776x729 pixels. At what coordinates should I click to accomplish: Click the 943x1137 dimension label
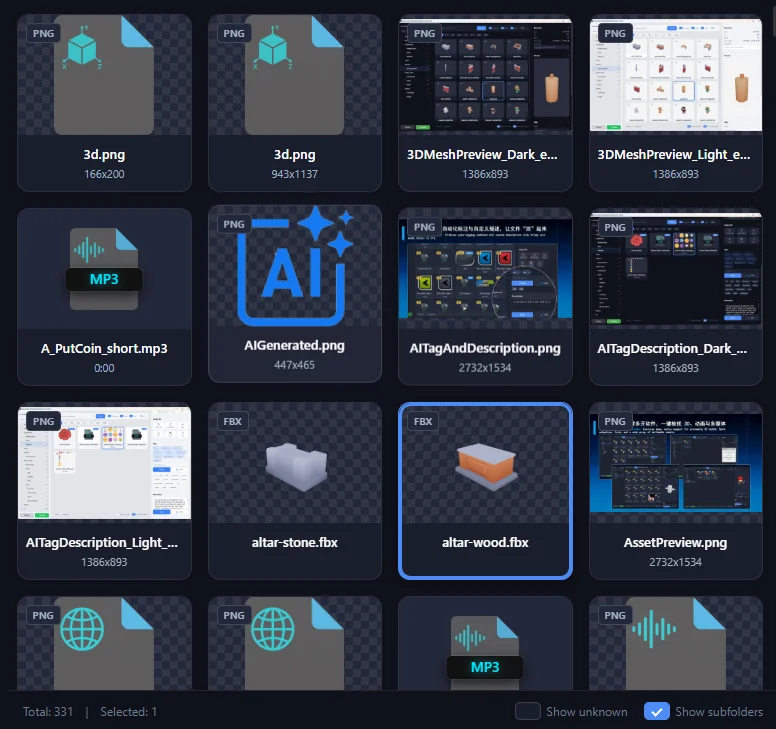point(294,174)
